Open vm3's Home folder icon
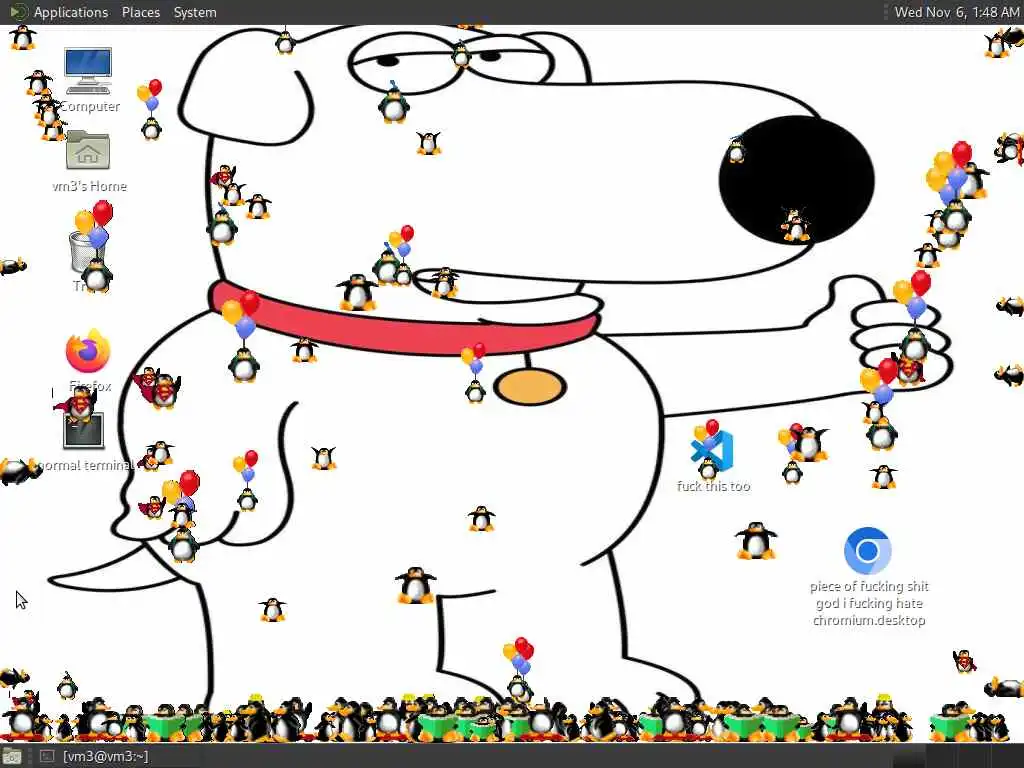This screenshot has width=1024, height=768. [88, 150]
